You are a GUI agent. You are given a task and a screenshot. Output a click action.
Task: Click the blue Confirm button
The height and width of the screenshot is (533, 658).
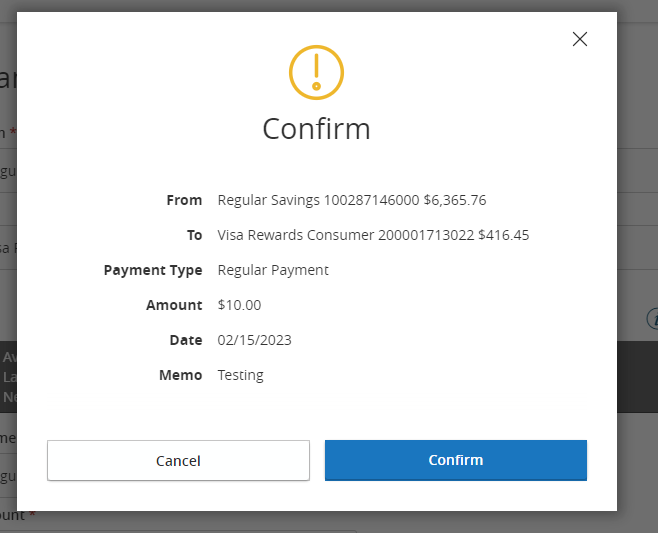(x=456, y=460)
